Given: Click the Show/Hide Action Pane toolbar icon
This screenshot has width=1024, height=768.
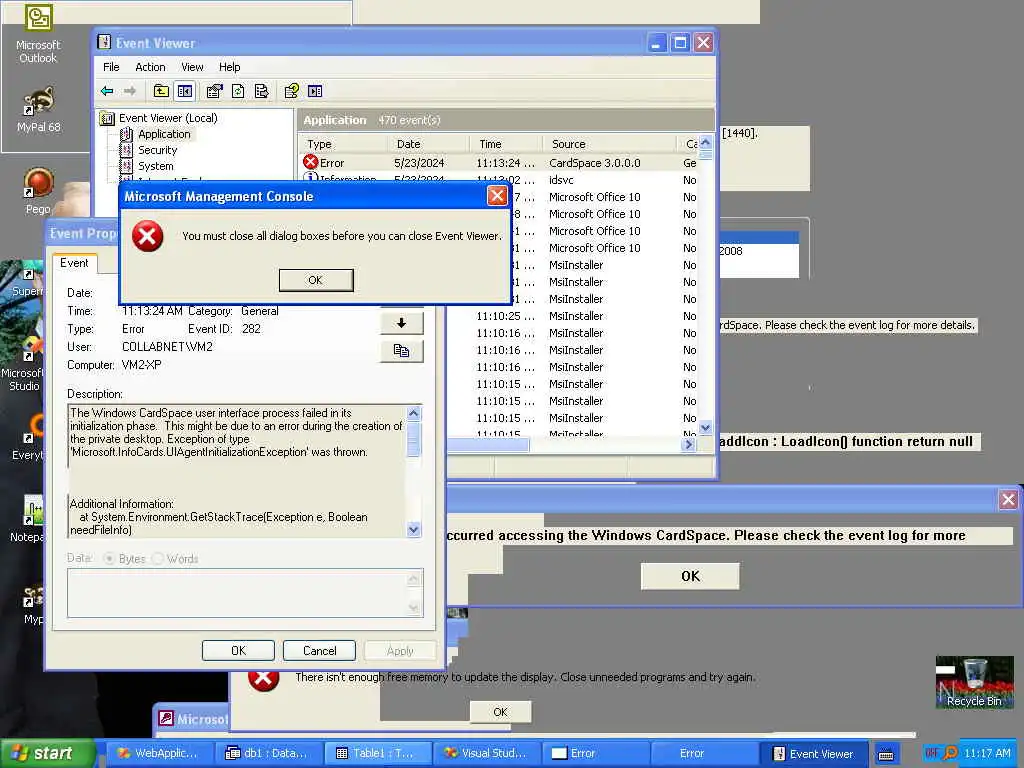Looking at the screenshot, I should pos(315,91).
